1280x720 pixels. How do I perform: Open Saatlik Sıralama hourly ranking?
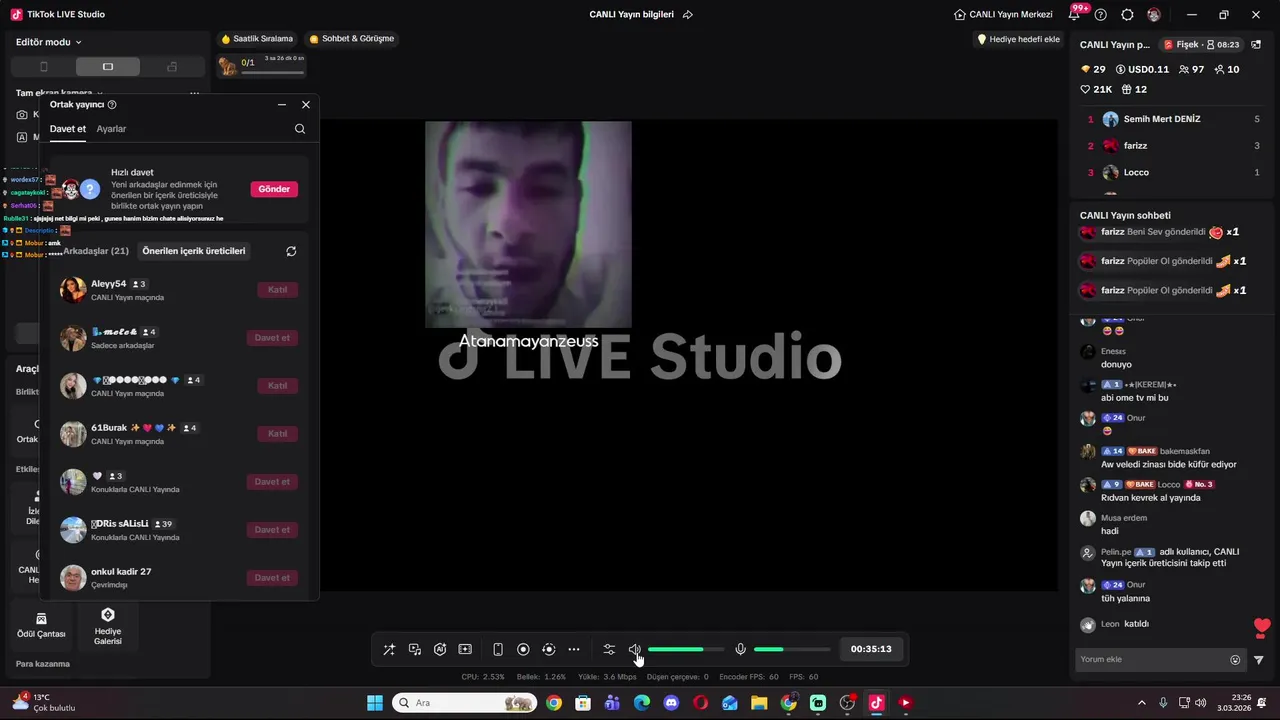click(x=257, y=39)
